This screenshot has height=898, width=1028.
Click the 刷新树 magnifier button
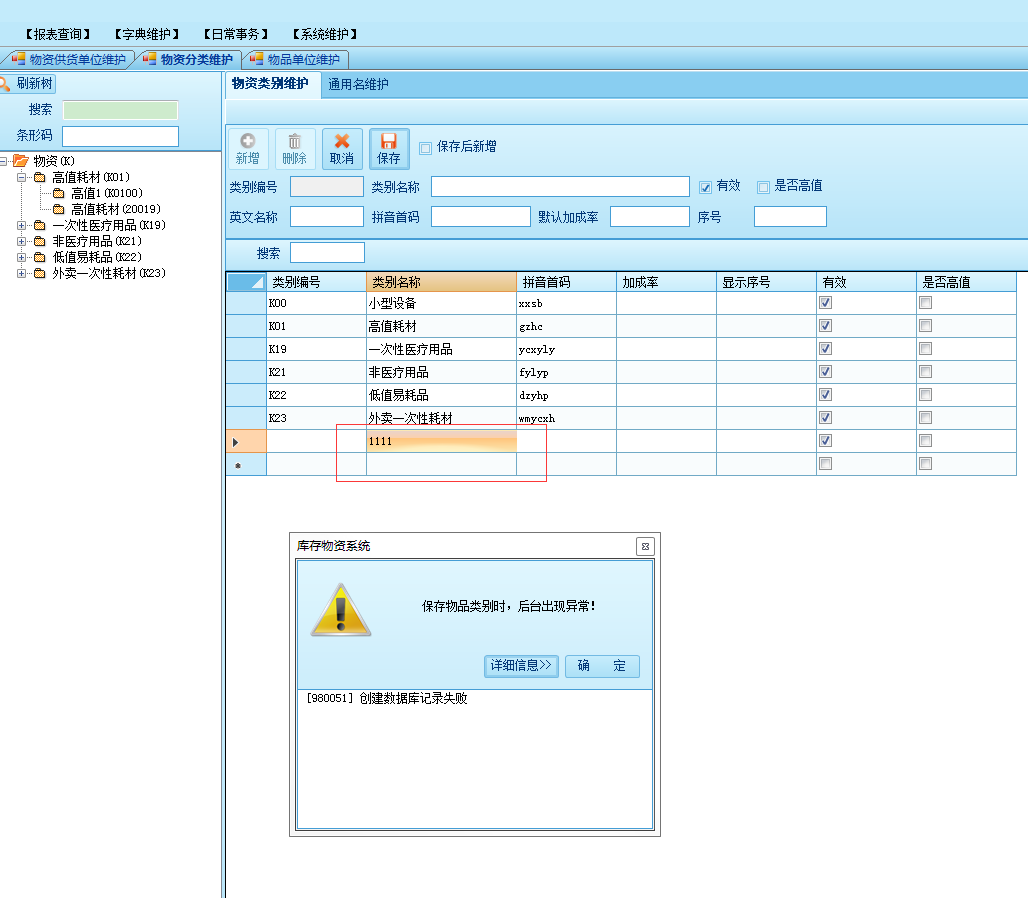pyautogui.click(x=27, y=83)
